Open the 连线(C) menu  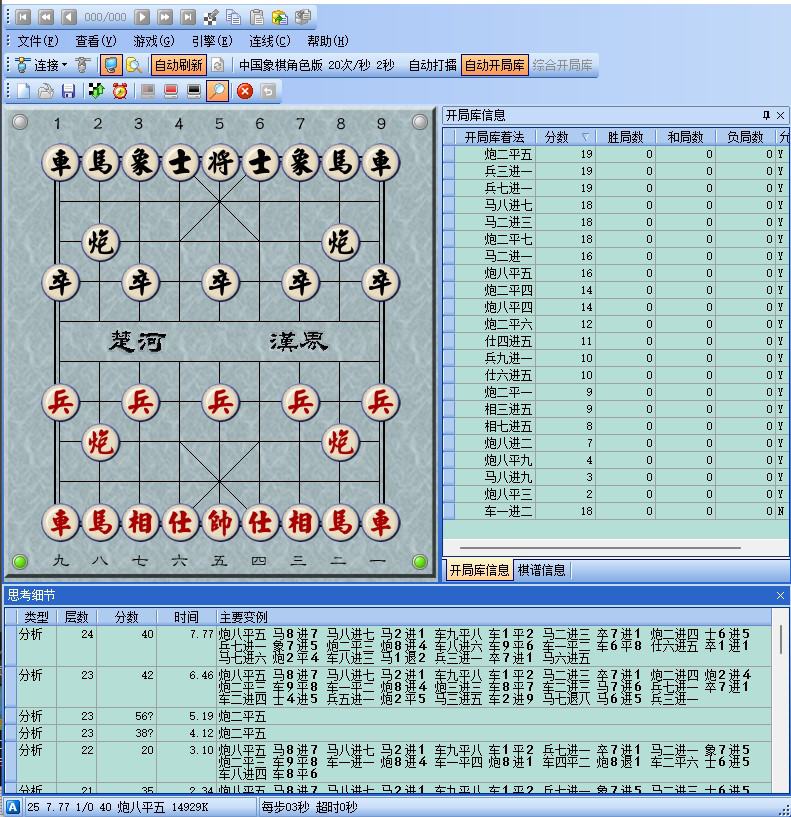coord(269,41)
